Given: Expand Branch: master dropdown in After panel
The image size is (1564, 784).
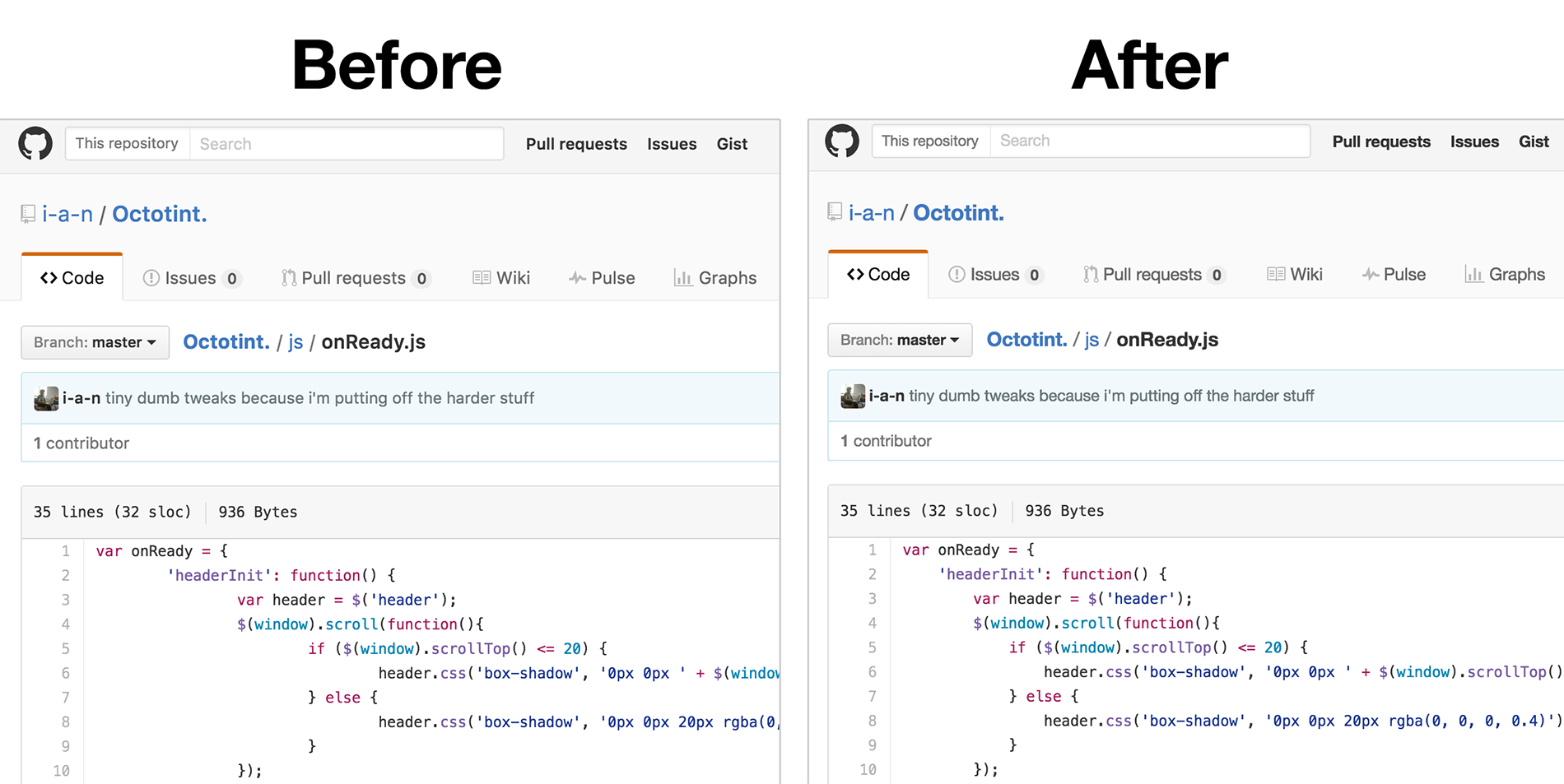Looking at the screenshot, I should coord(900,340).
